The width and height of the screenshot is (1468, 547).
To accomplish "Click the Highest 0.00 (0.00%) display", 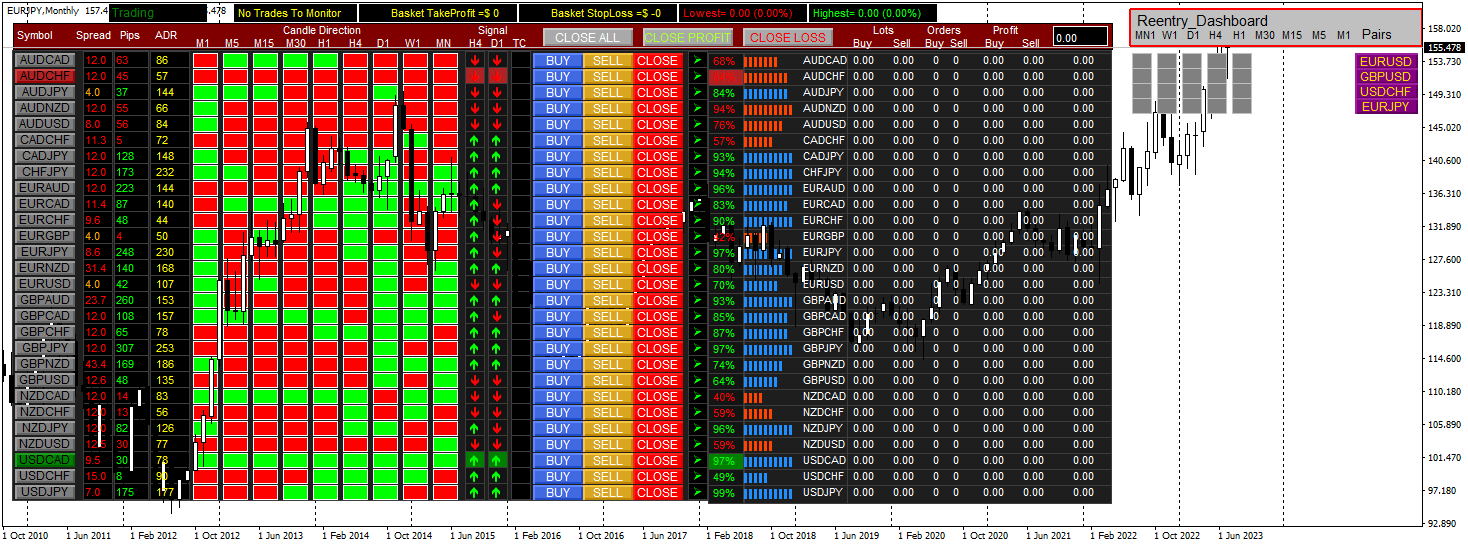I will pyautogui.click(x=866, y=13).
